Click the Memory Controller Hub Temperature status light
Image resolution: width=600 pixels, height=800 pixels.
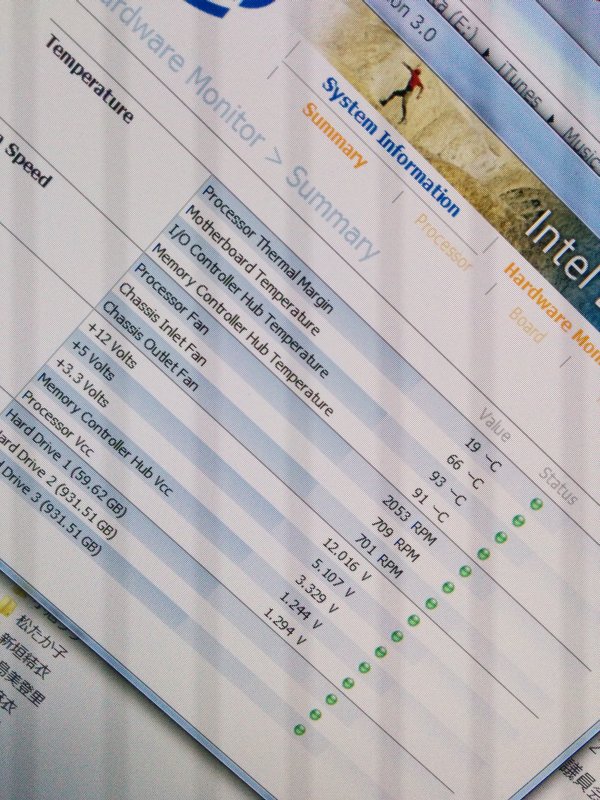click(484, 554)
